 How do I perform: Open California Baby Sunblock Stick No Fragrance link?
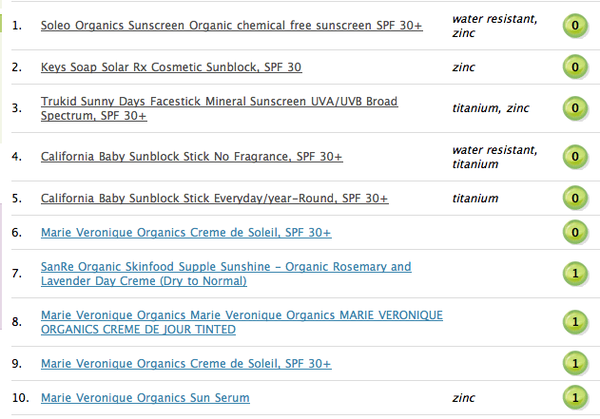click(x=192, y=157)
